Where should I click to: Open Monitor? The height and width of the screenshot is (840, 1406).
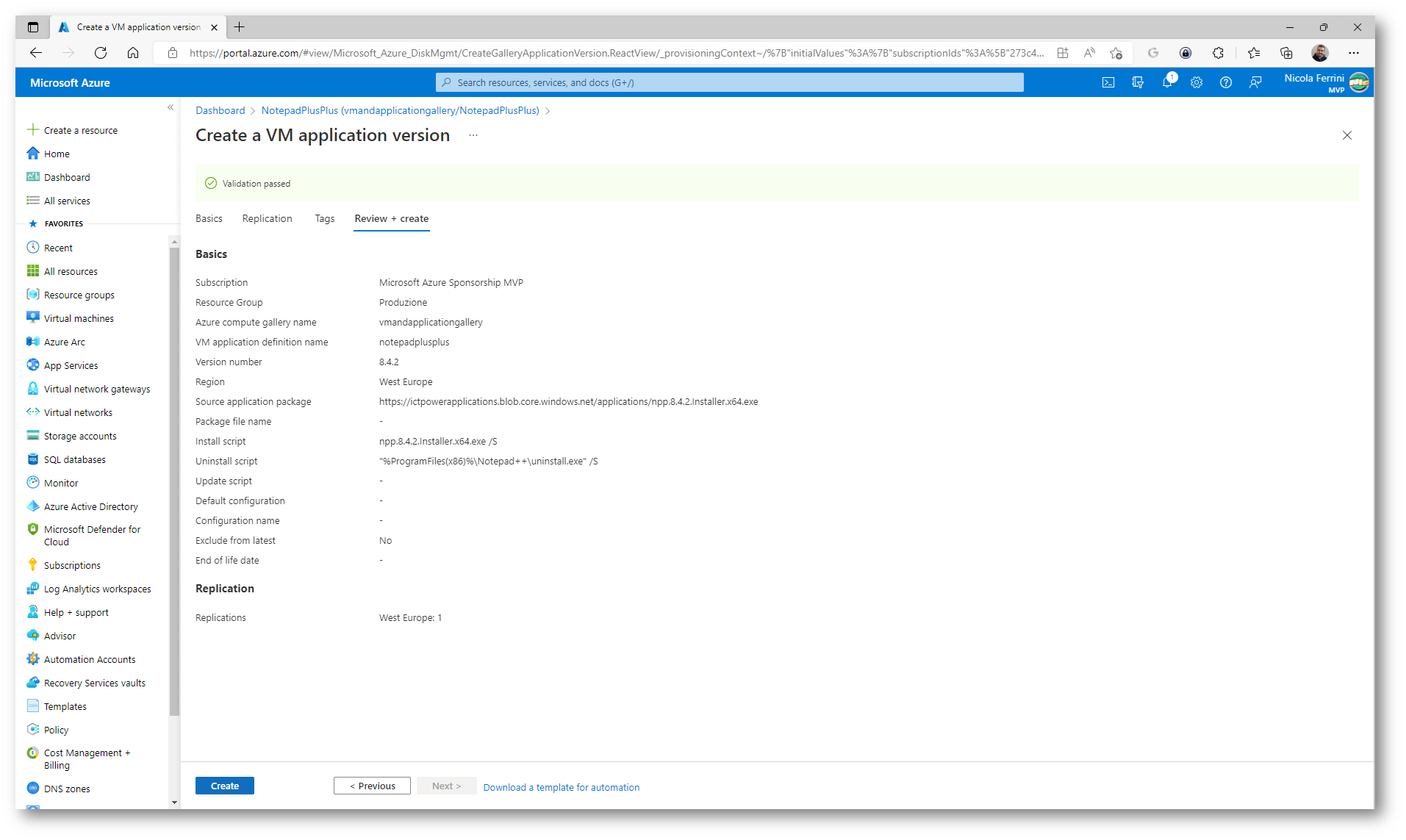[61, 483]
